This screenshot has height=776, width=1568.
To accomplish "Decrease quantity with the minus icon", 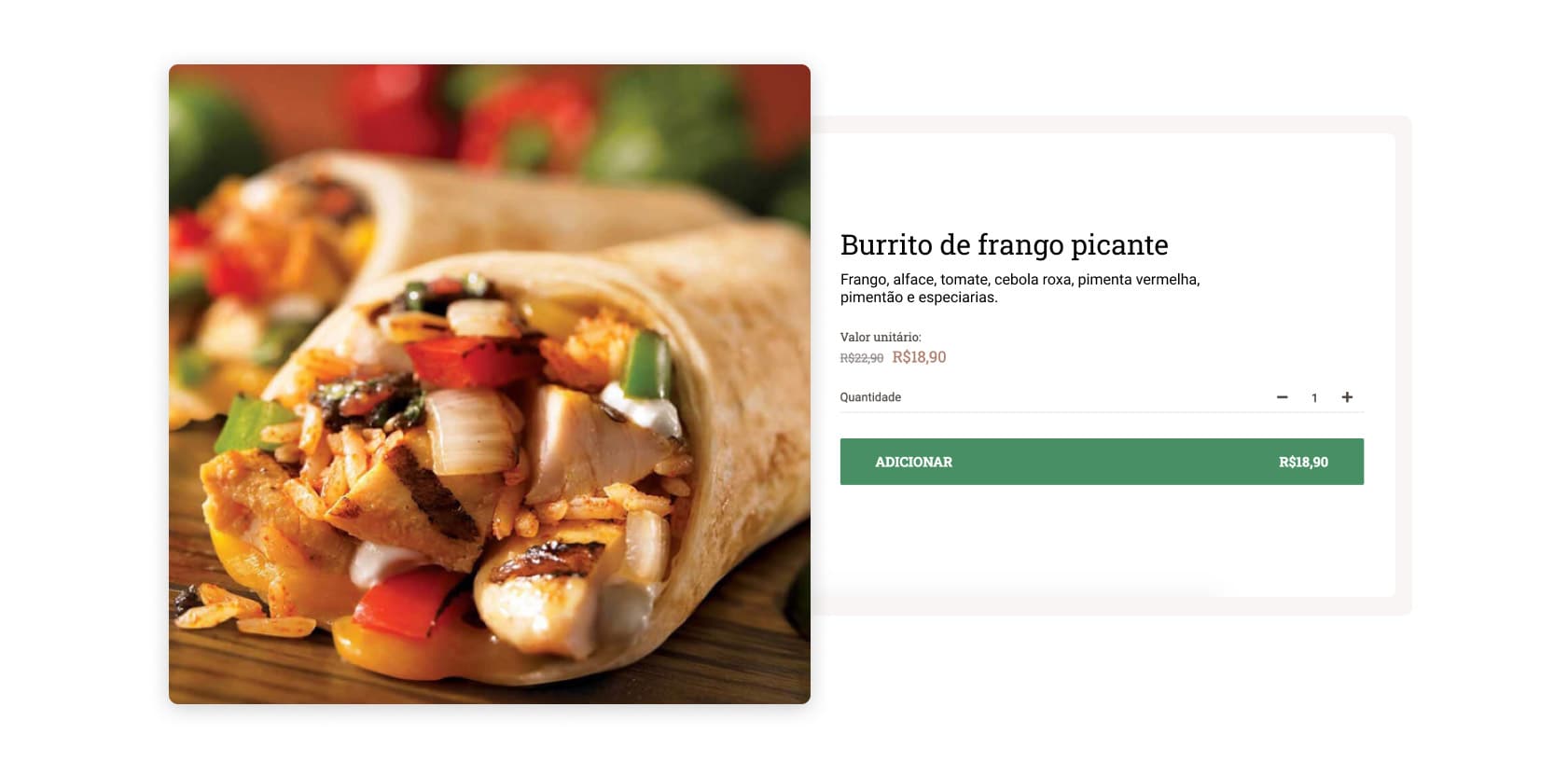I will click(1282, 397).
